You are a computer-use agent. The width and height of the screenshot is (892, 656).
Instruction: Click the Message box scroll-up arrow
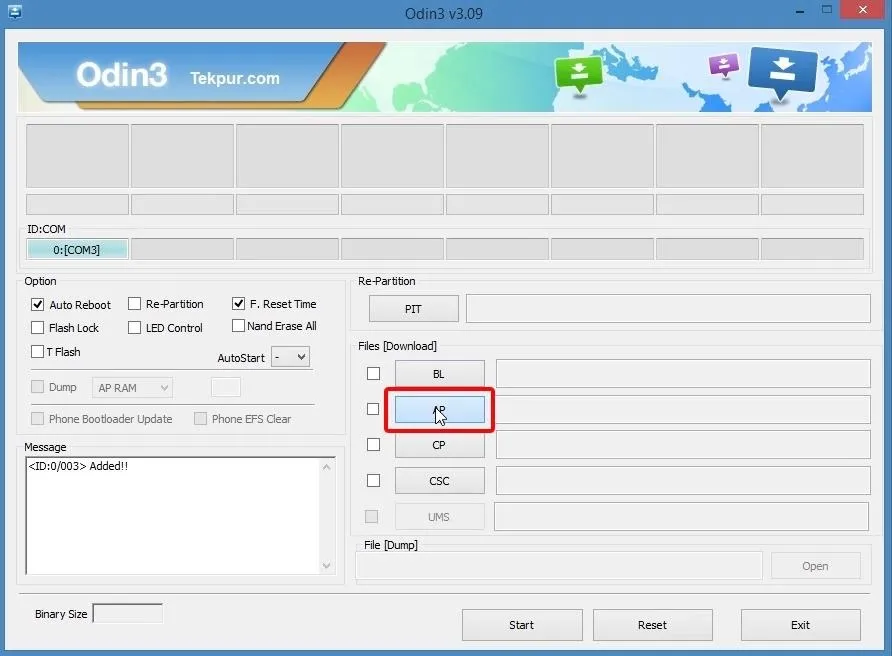[327, 467]
